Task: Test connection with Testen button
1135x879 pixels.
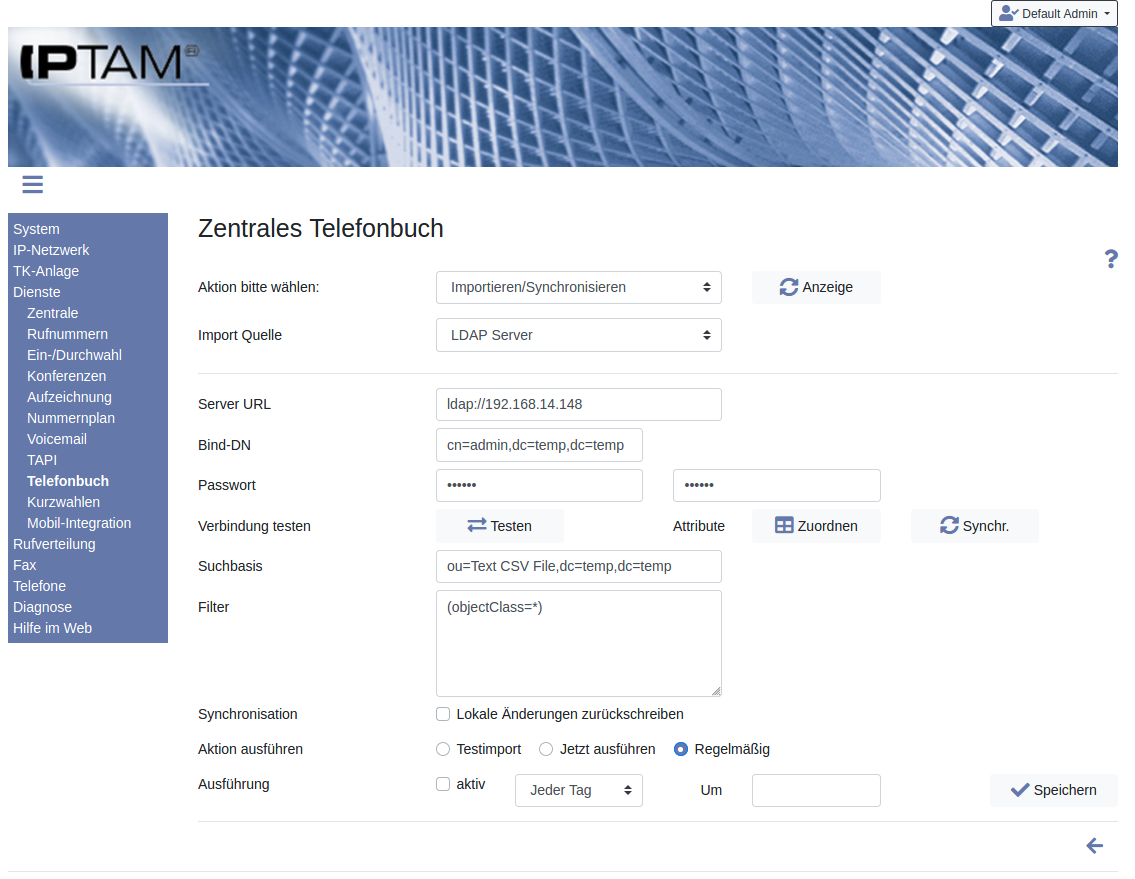Action: pos(499,526)
